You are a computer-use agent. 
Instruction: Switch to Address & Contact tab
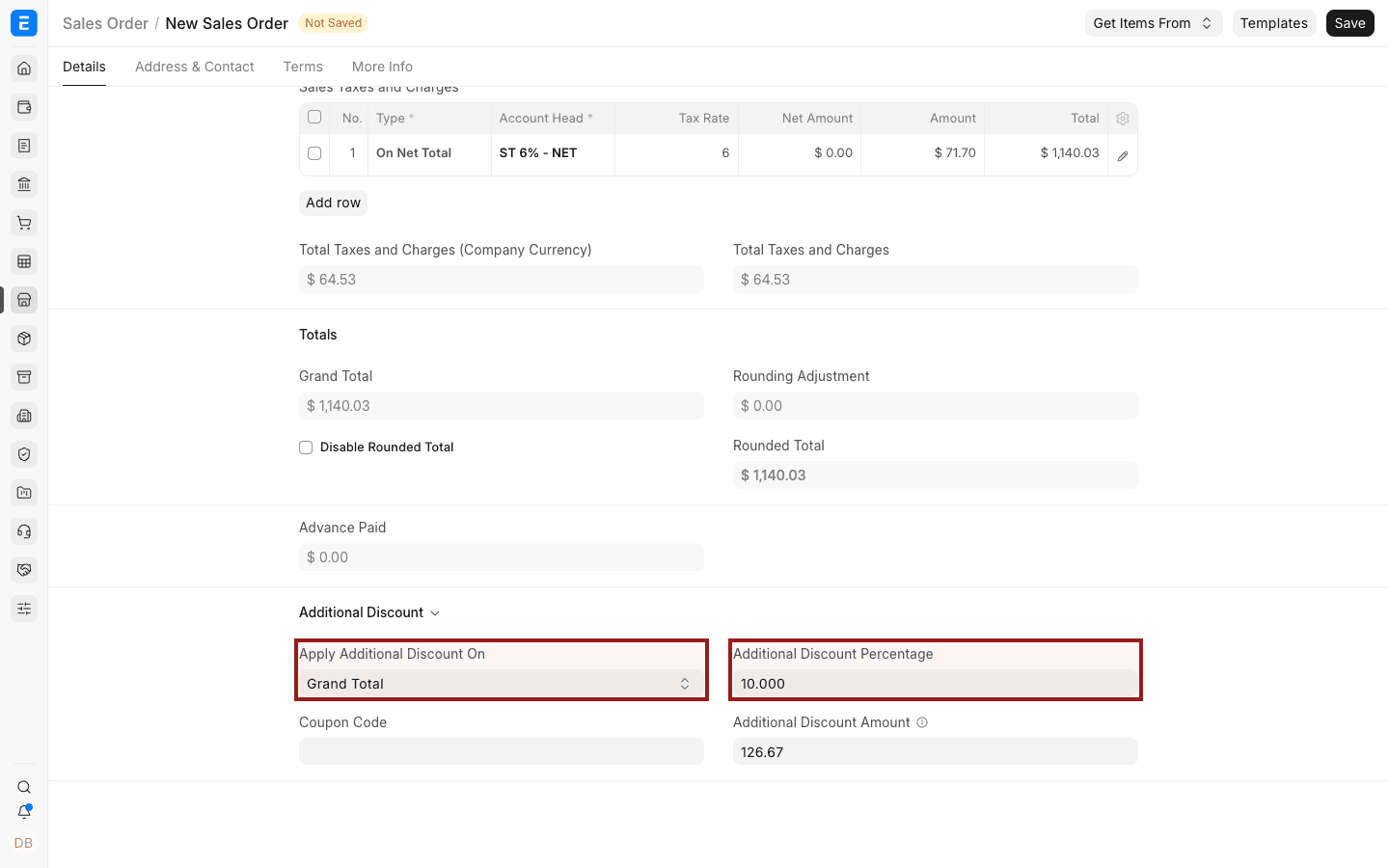pyautogui.click(x=195, y=67)
